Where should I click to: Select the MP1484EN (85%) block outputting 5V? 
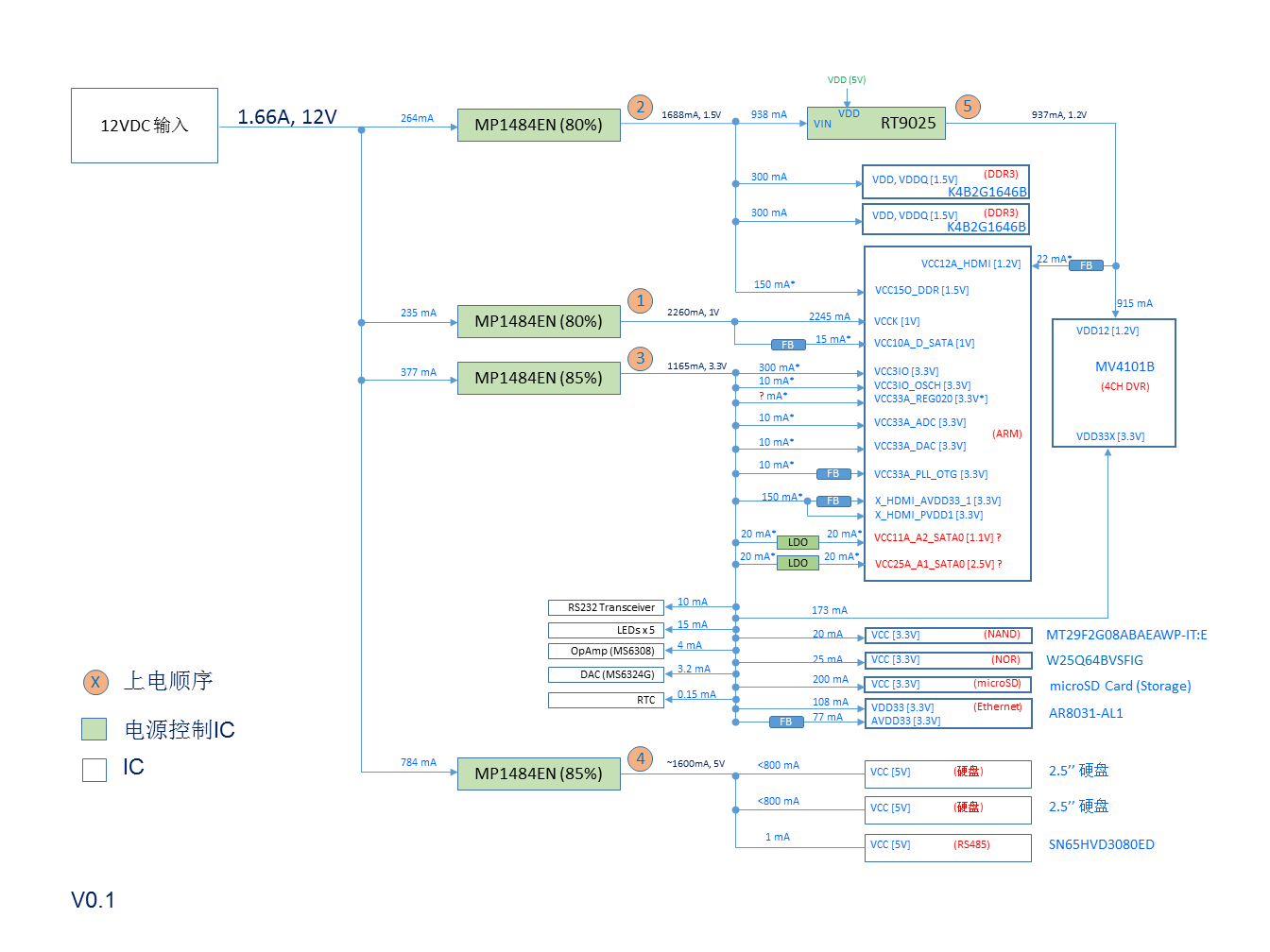click(x=539, y=773)
